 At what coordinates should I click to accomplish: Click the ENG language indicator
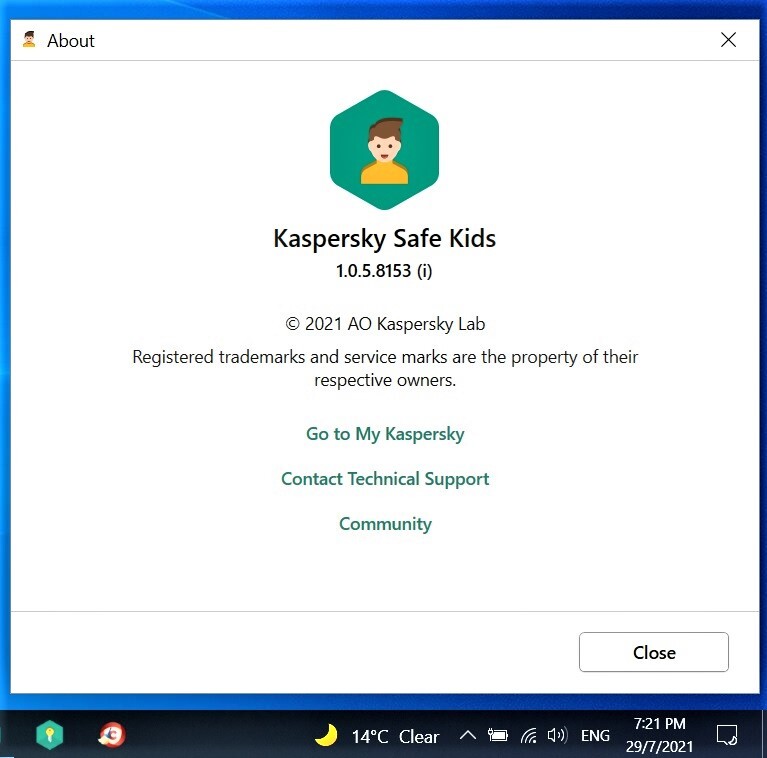tap(595, 735)
